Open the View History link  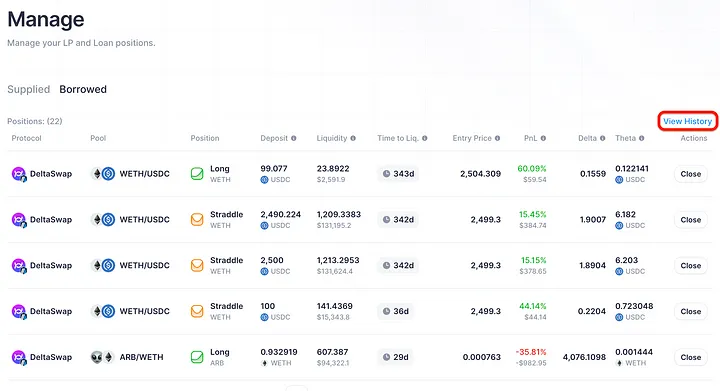[687, 121]
